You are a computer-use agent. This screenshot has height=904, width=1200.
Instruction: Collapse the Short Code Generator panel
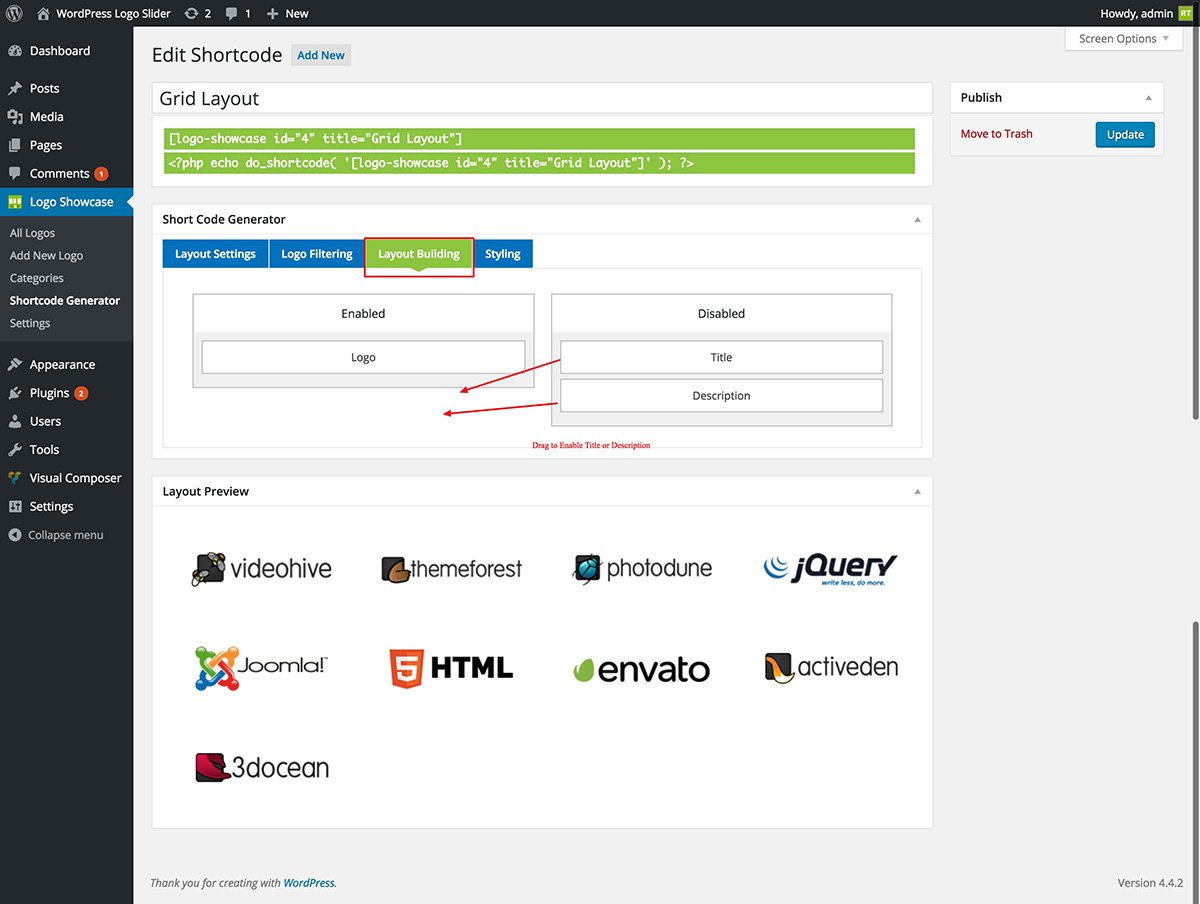(917, 220)
